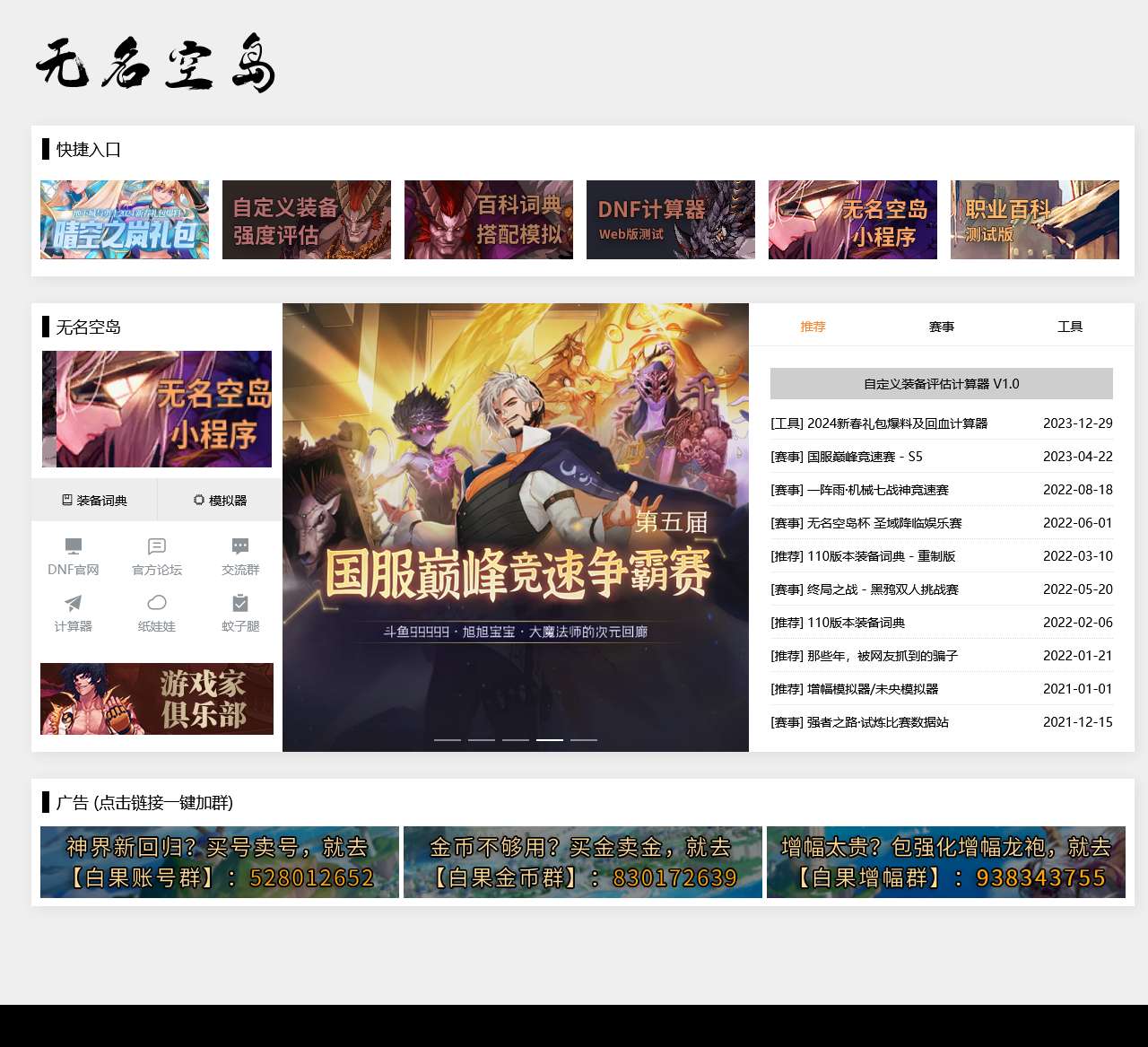Click the 无名空岛小程序 banner in 快捷入口
Screen dimensions: 1148x1047
853,220
